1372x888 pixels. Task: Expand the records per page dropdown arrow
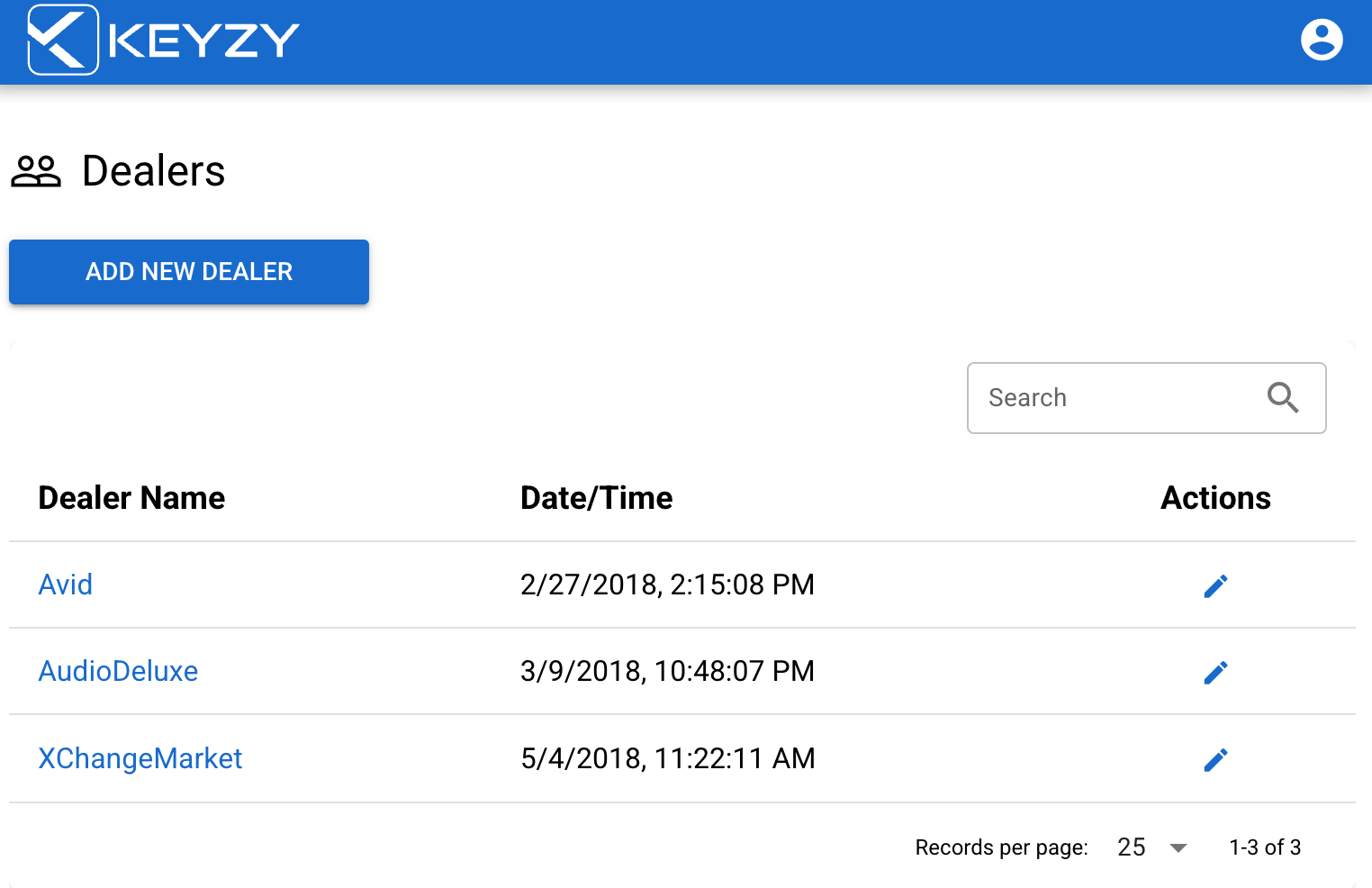[1178, 847]
